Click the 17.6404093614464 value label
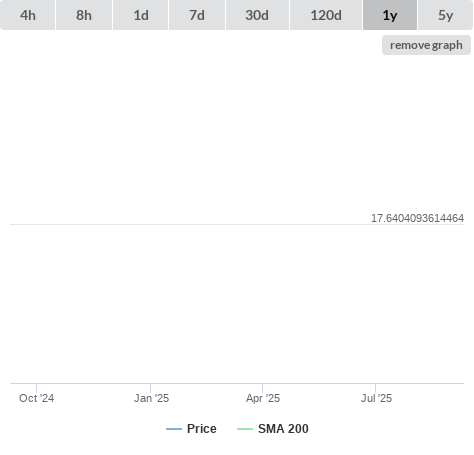Screen dimensions: 474x455 417,218
